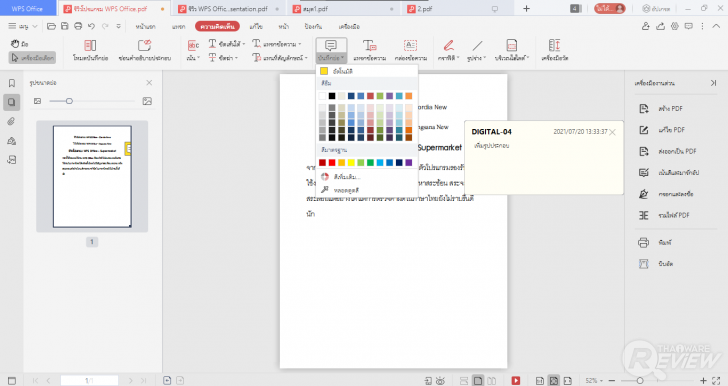Click the Export to PDF icon
The width and height of the screenshot is (728, 386).
point(644,151)
